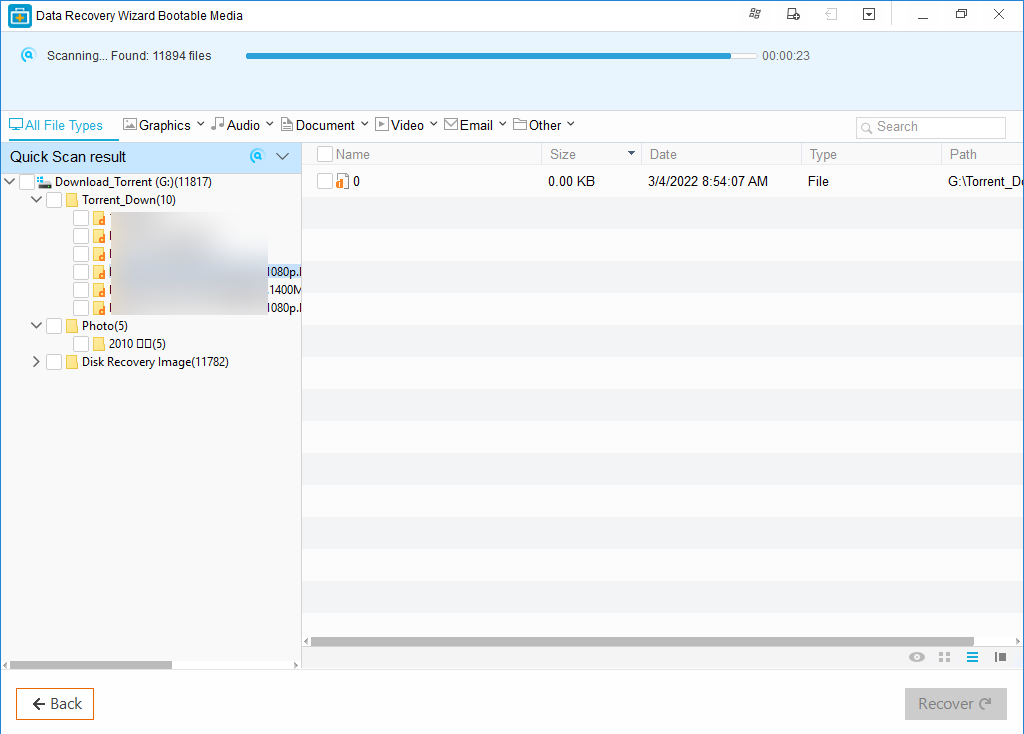Viewport: 1024px width, 734px height.
Task: Select the Email filter tab
Action: click(x=468, y=125)
